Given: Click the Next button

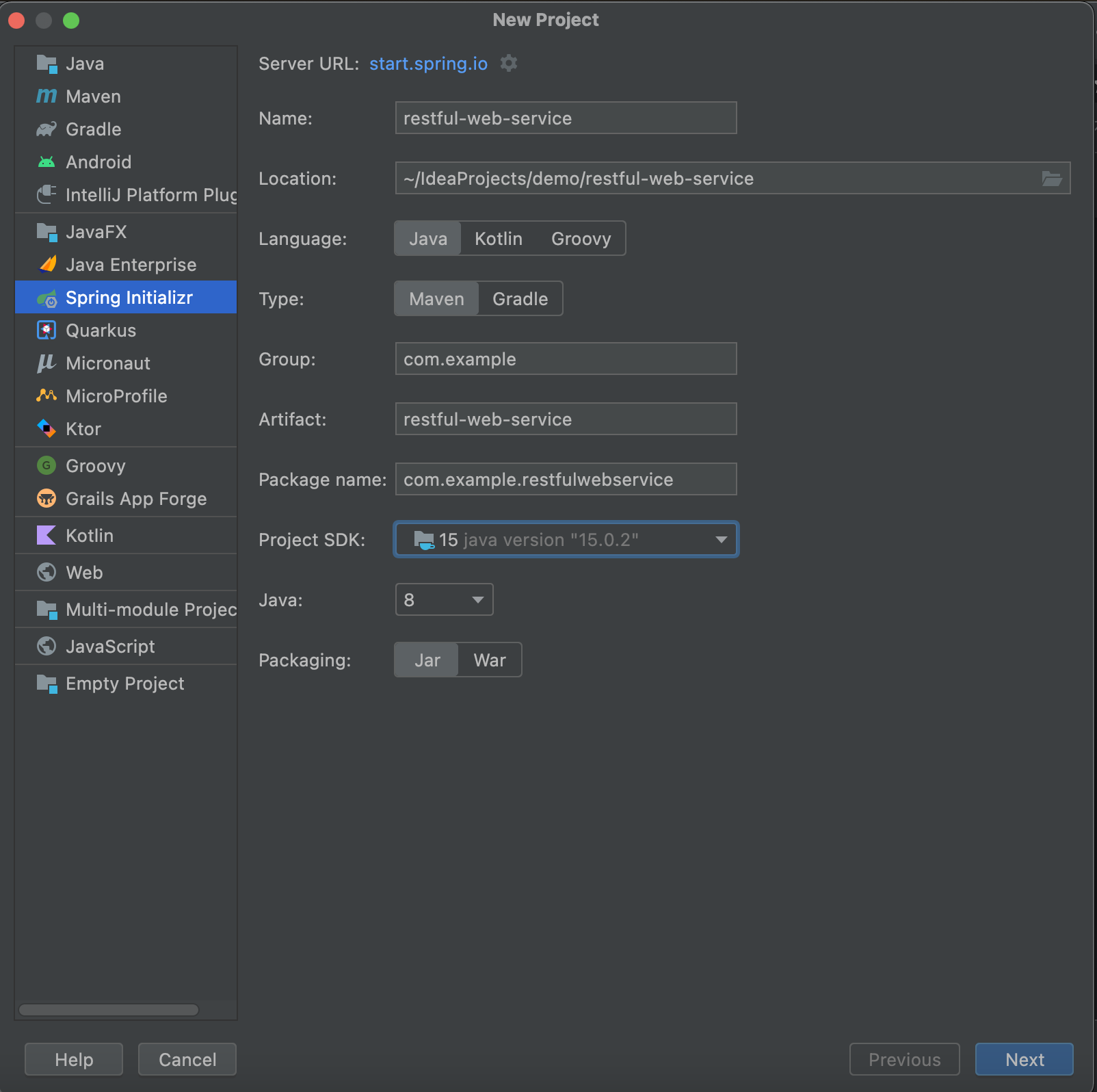Looking at the screenshot, I should (1025, 1060).
